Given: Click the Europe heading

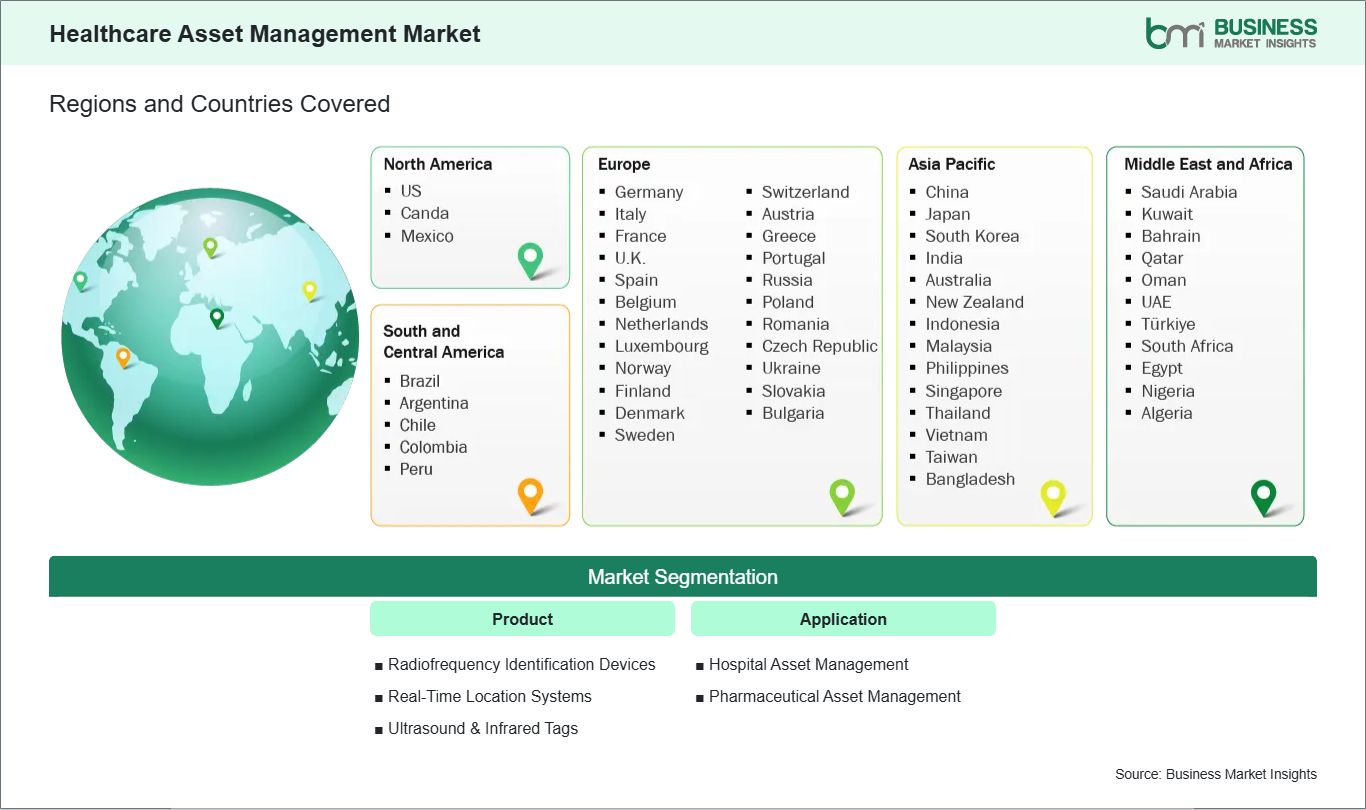Looking at the screenshot, I should [x=624, y=164].
